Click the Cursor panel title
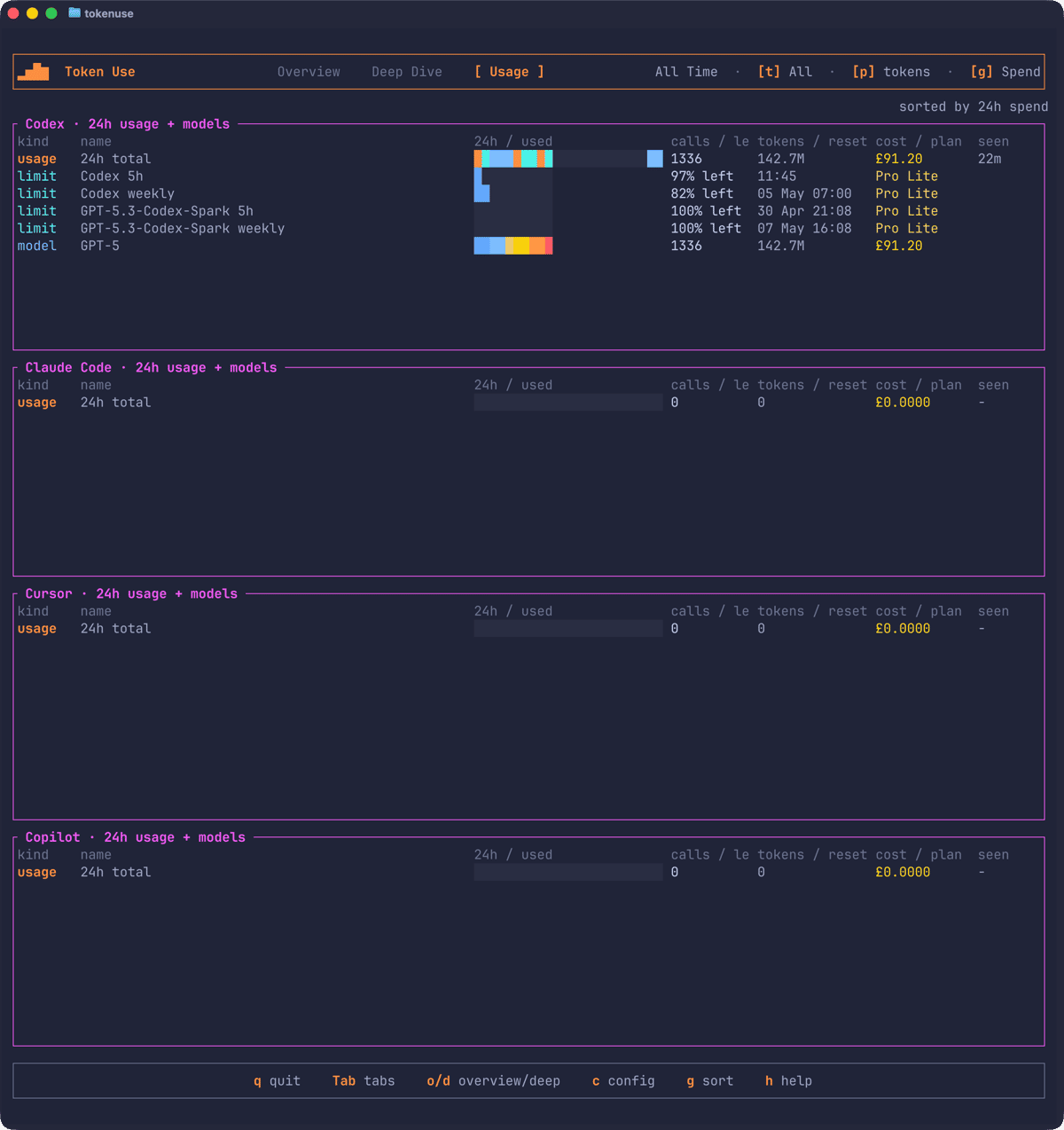 pyautogui.click(x=131, y=593)
